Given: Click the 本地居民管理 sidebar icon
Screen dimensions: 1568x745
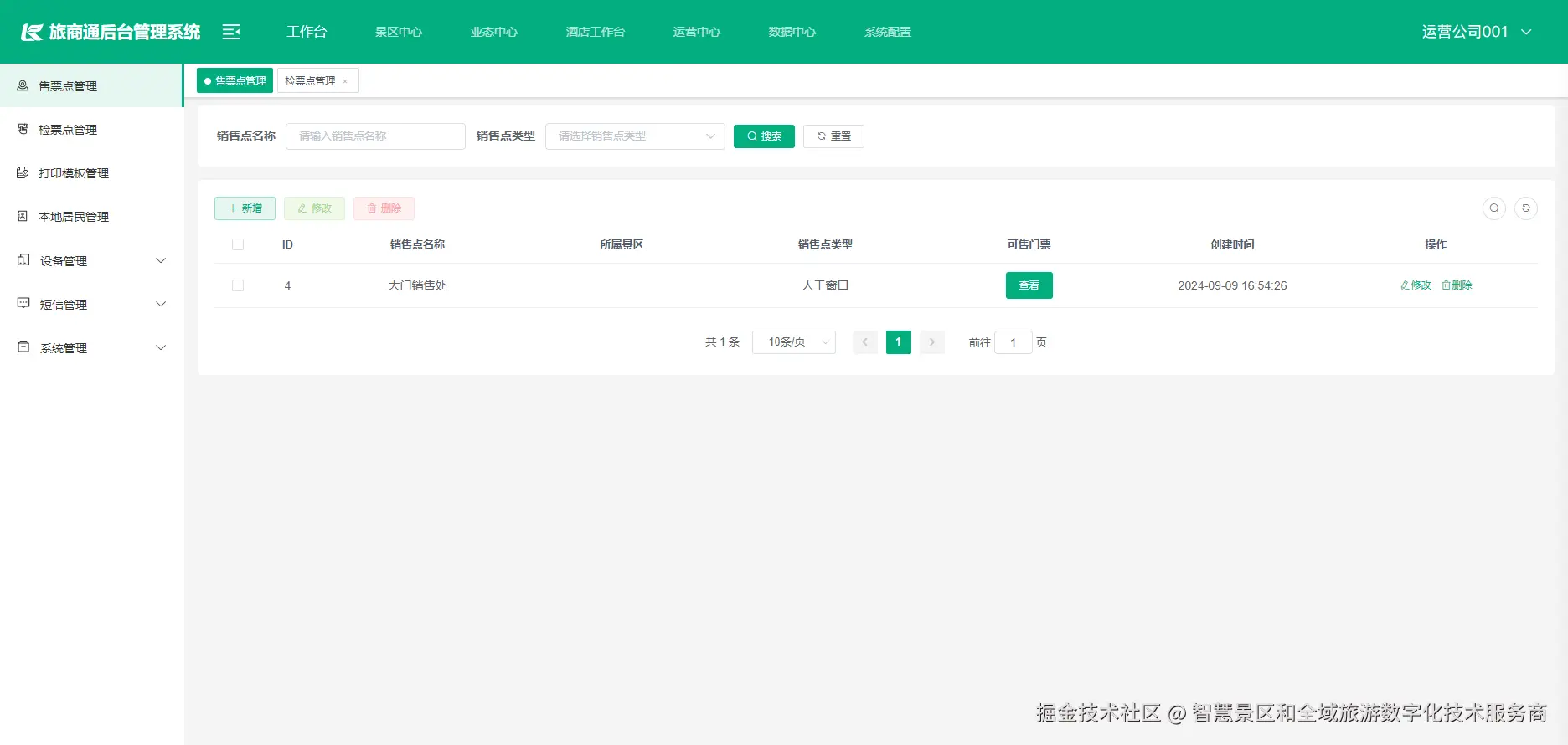Looking at the screenshot, I should 23,216.
